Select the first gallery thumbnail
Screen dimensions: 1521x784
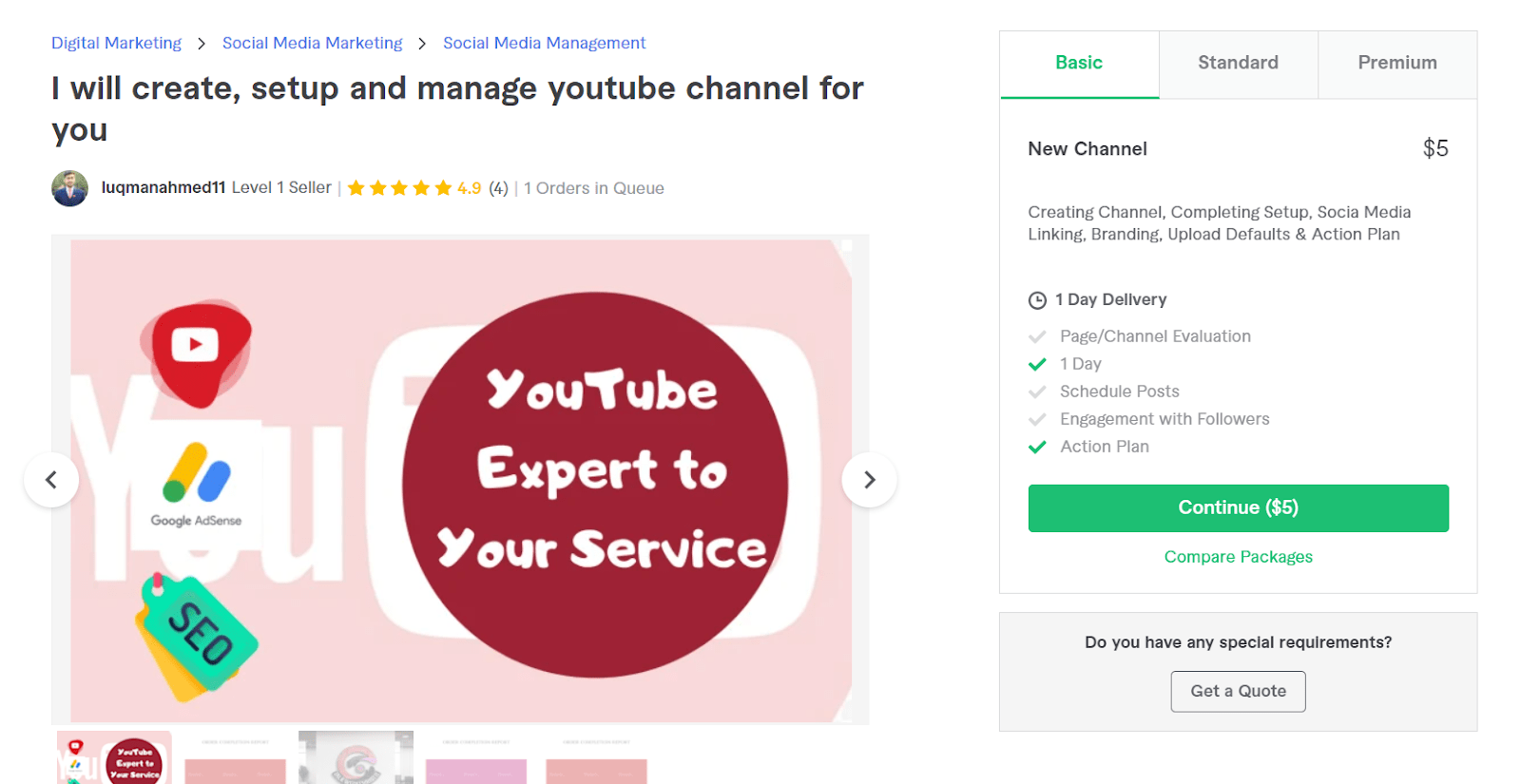[x=114, y=757]
